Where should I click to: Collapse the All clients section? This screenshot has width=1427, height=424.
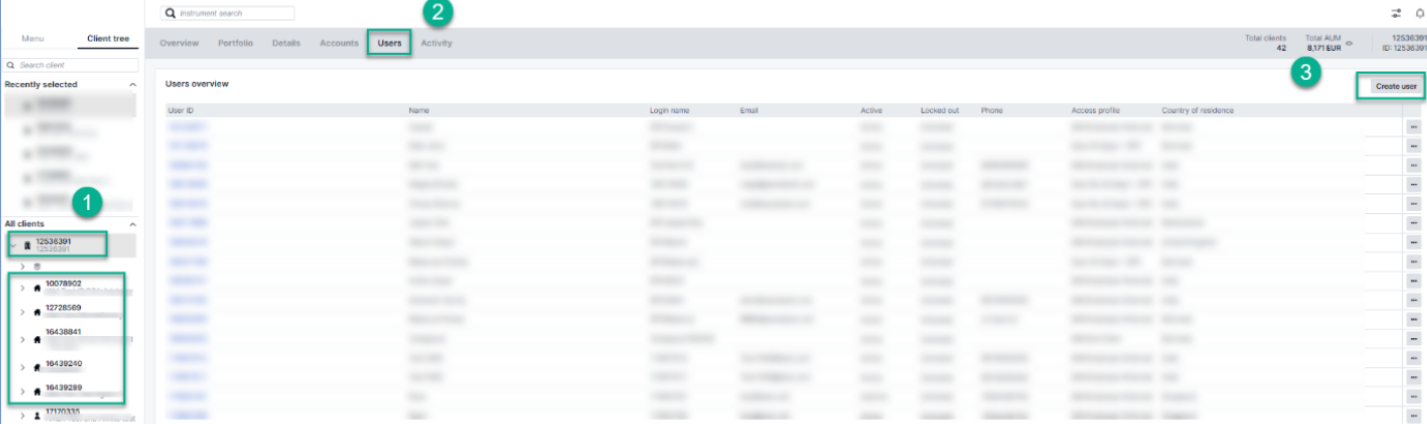[x=133, y=224]
